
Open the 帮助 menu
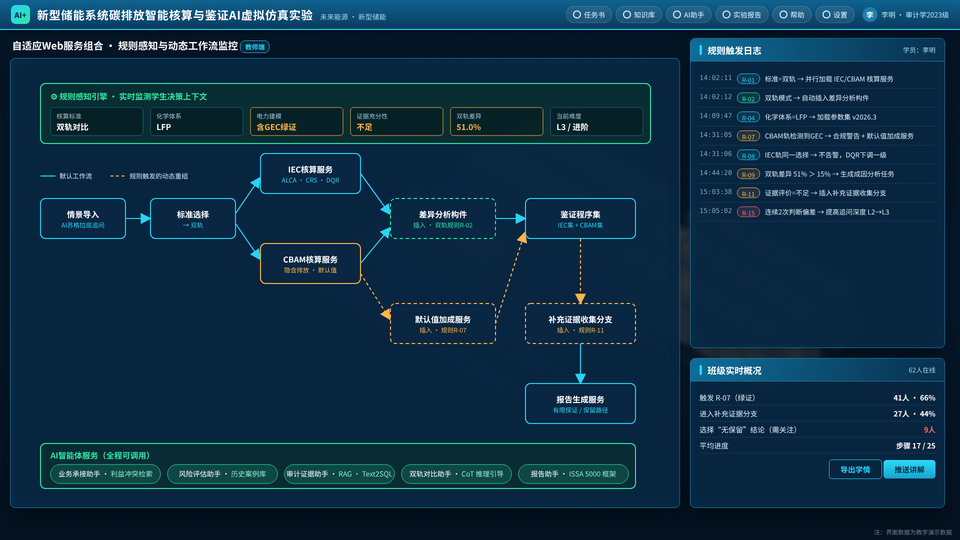(x=791, y=15)
